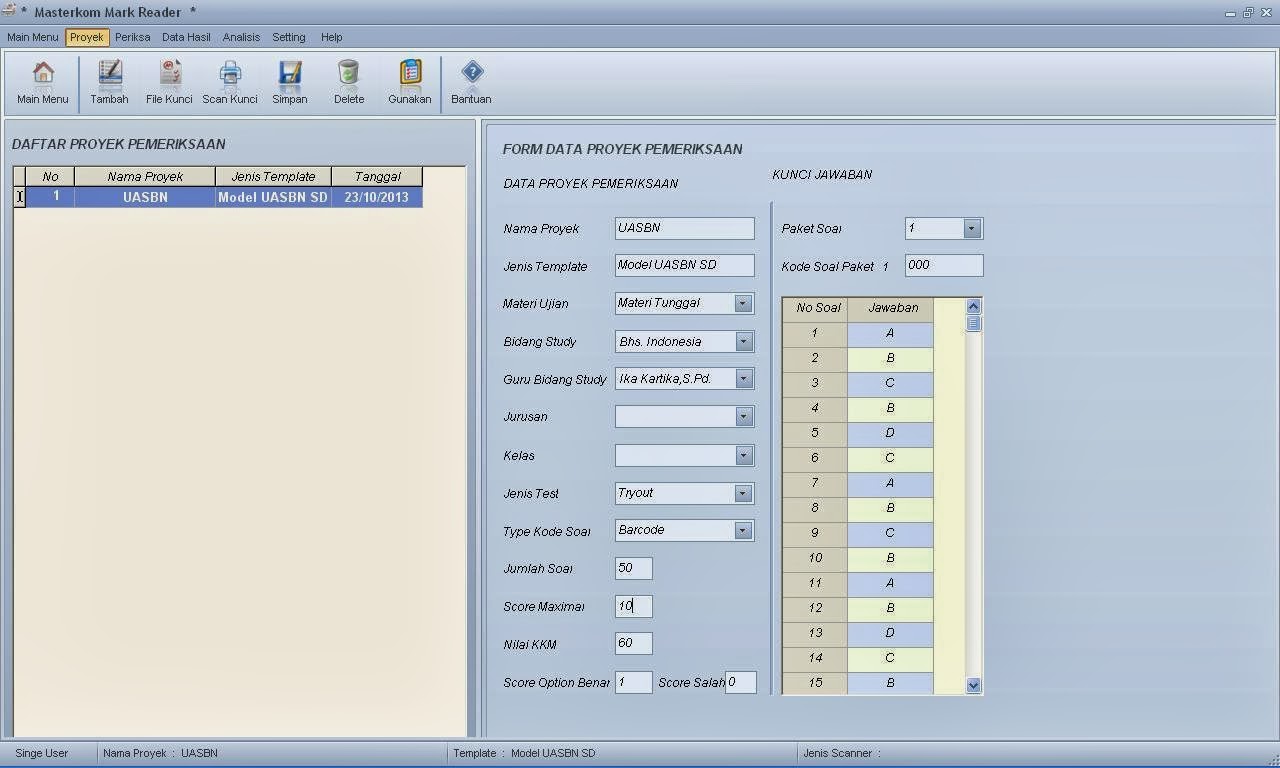Viewport: 1280px width, 768px height.
Task: Click the Tambah toolbar icon
Action: (x=110, y=73)
